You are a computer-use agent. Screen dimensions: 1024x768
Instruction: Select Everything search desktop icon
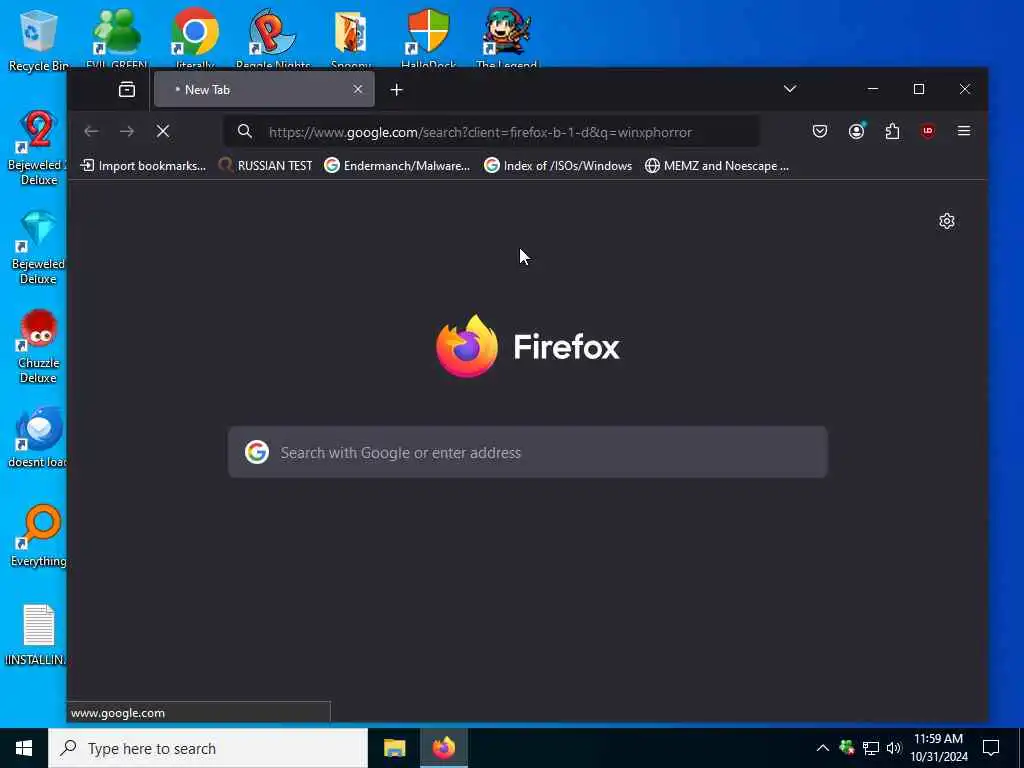(x=38, y=536)
